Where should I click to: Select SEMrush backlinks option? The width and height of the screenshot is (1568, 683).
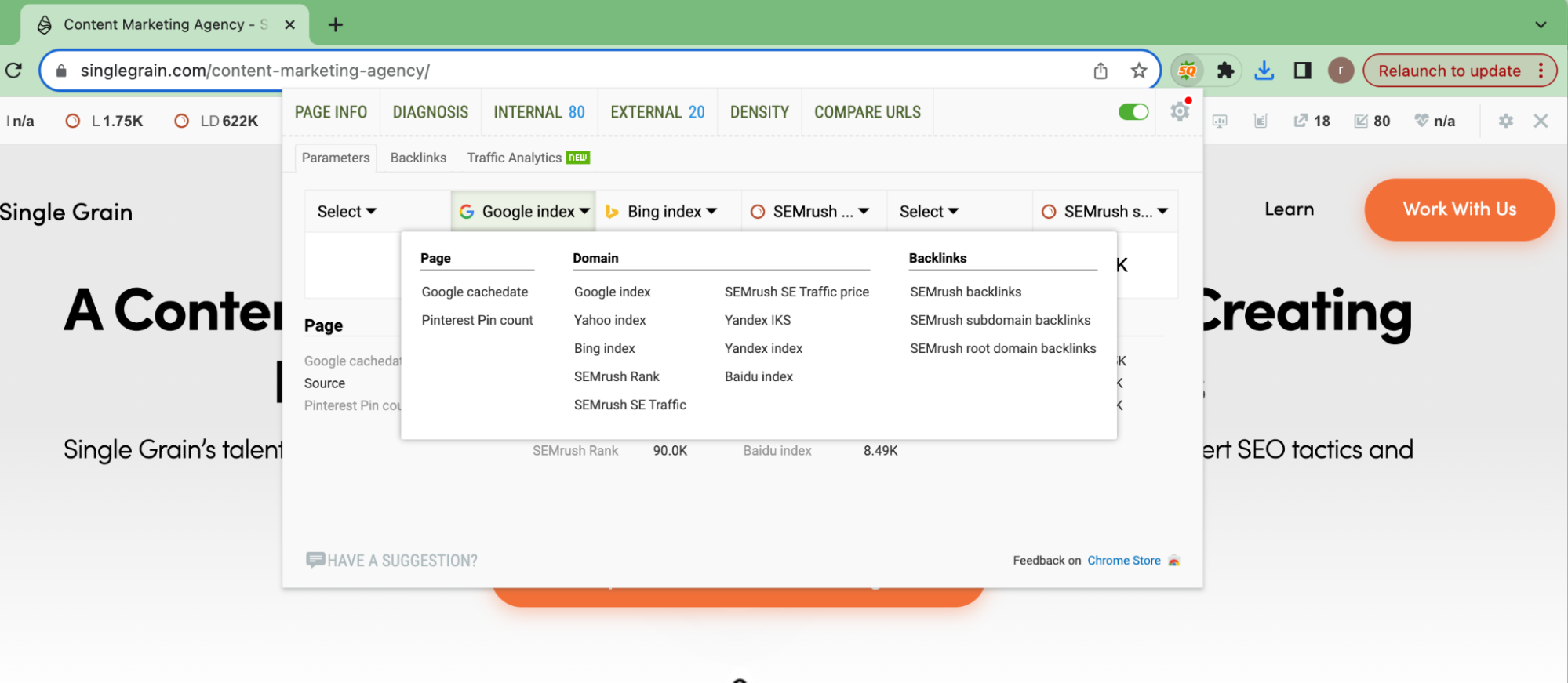pyautogui.click(x=966, y=292)
